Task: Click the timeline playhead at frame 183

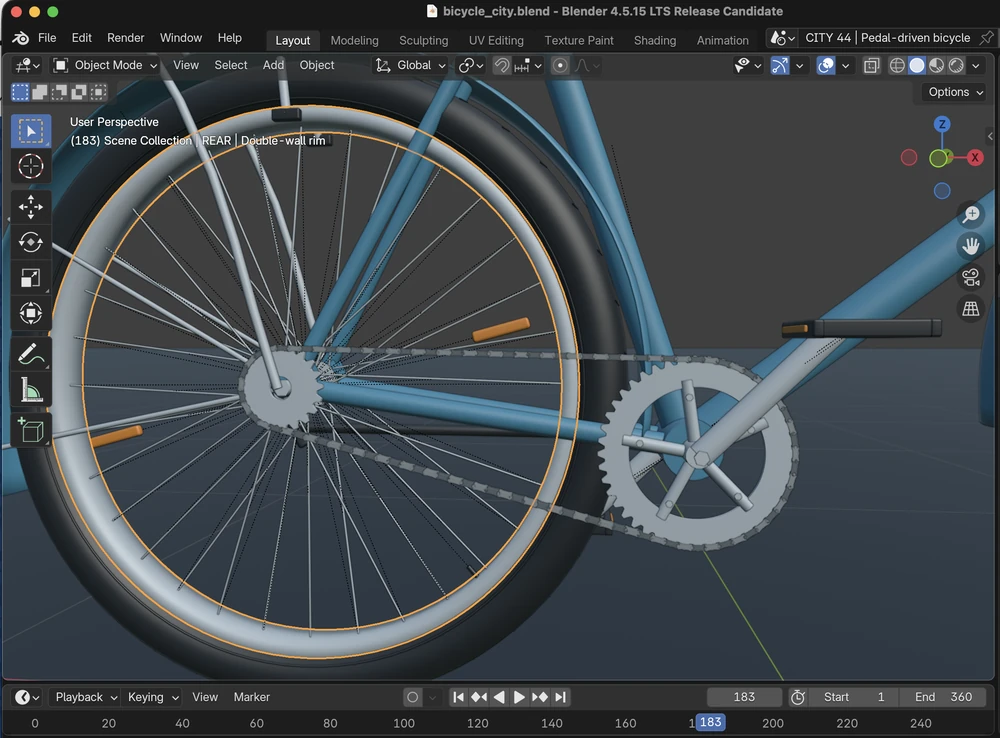Action: point(710,723)
